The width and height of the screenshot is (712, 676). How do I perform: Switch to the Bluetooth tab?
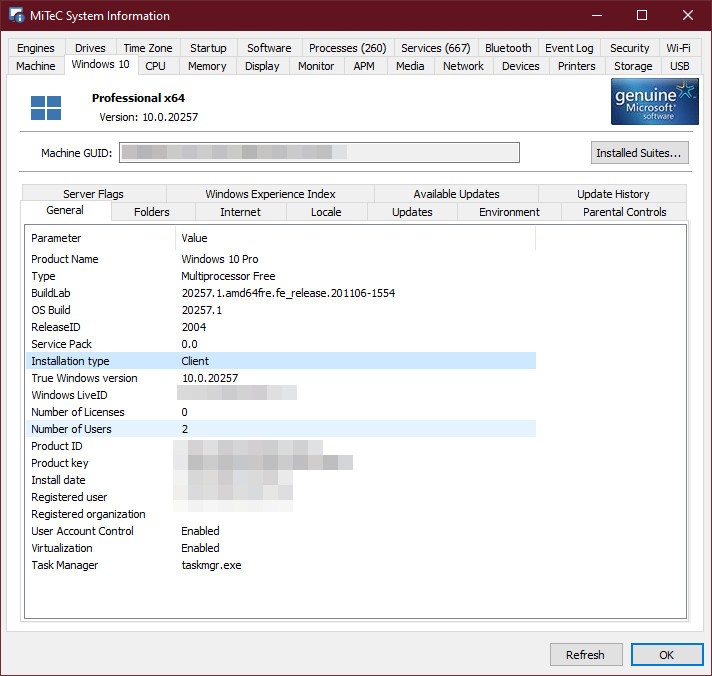(x=508, y=48)
